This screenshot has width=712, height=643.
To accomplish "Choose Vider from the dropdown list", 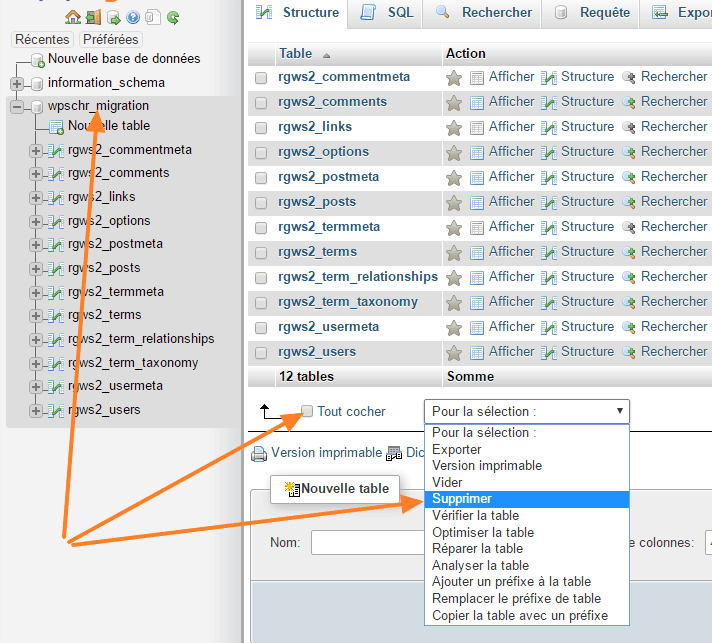I will click(527, 482).
